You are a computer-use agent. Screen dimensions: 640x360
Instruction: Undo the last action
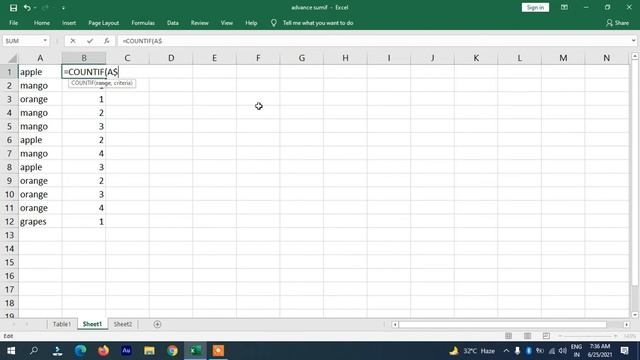click(x=27, y=8)
